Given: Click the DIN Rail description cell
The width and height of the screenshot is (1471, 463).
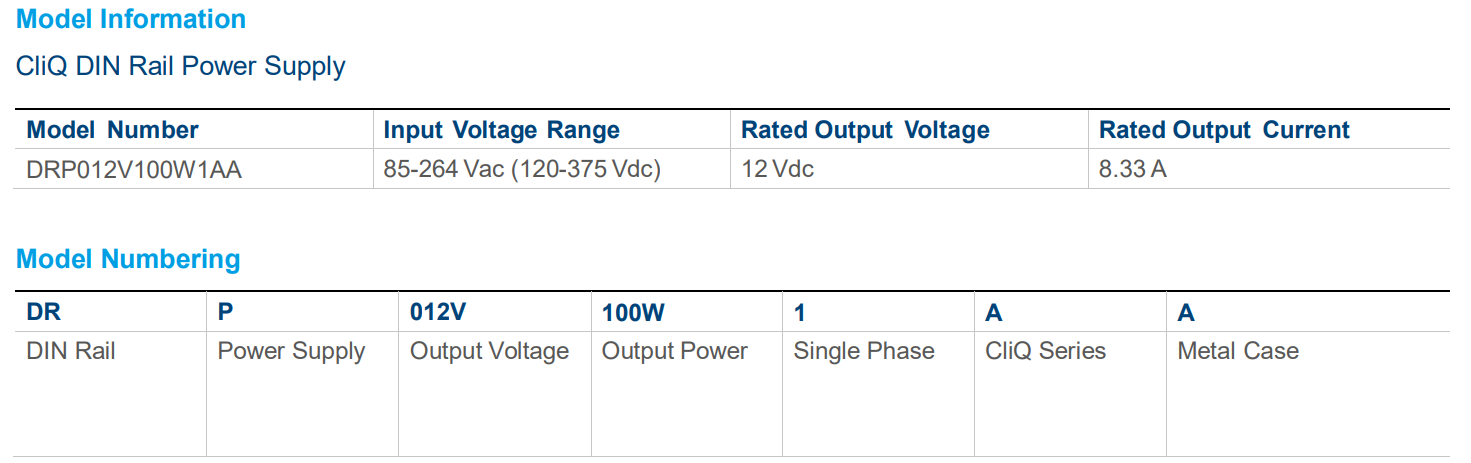Looking at the screenshot, I should tap(71, 351).
